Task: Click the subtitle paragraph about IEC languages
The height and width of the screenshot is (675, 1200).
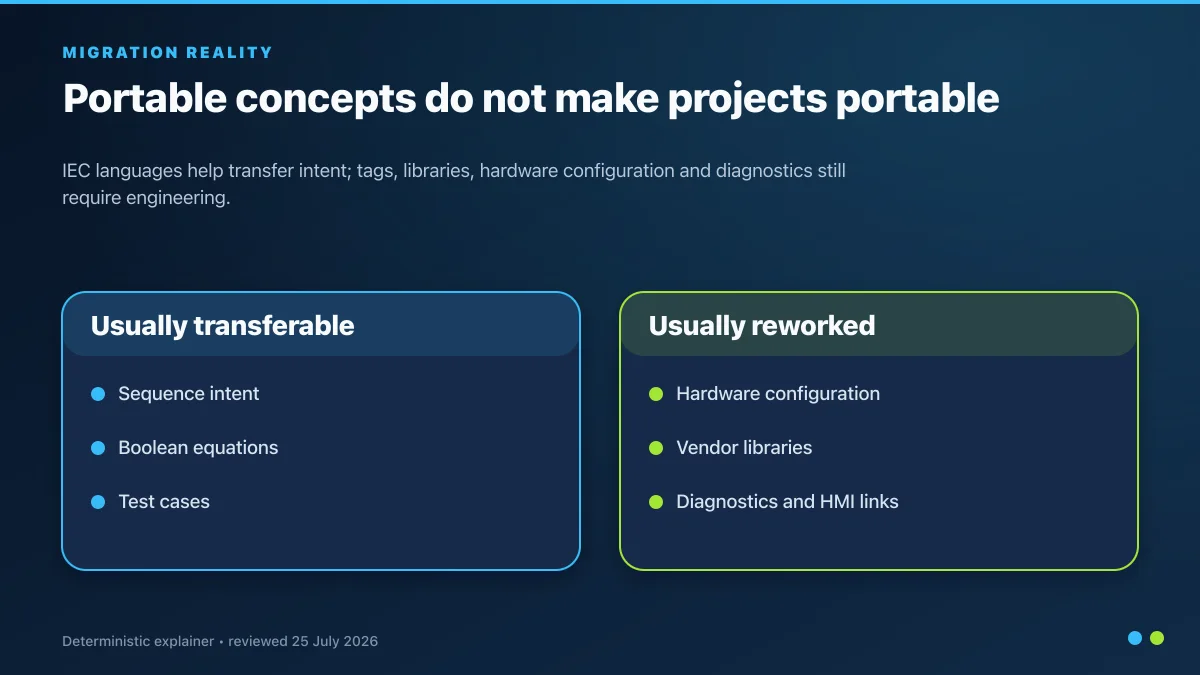Action: [x=454, y=184]
